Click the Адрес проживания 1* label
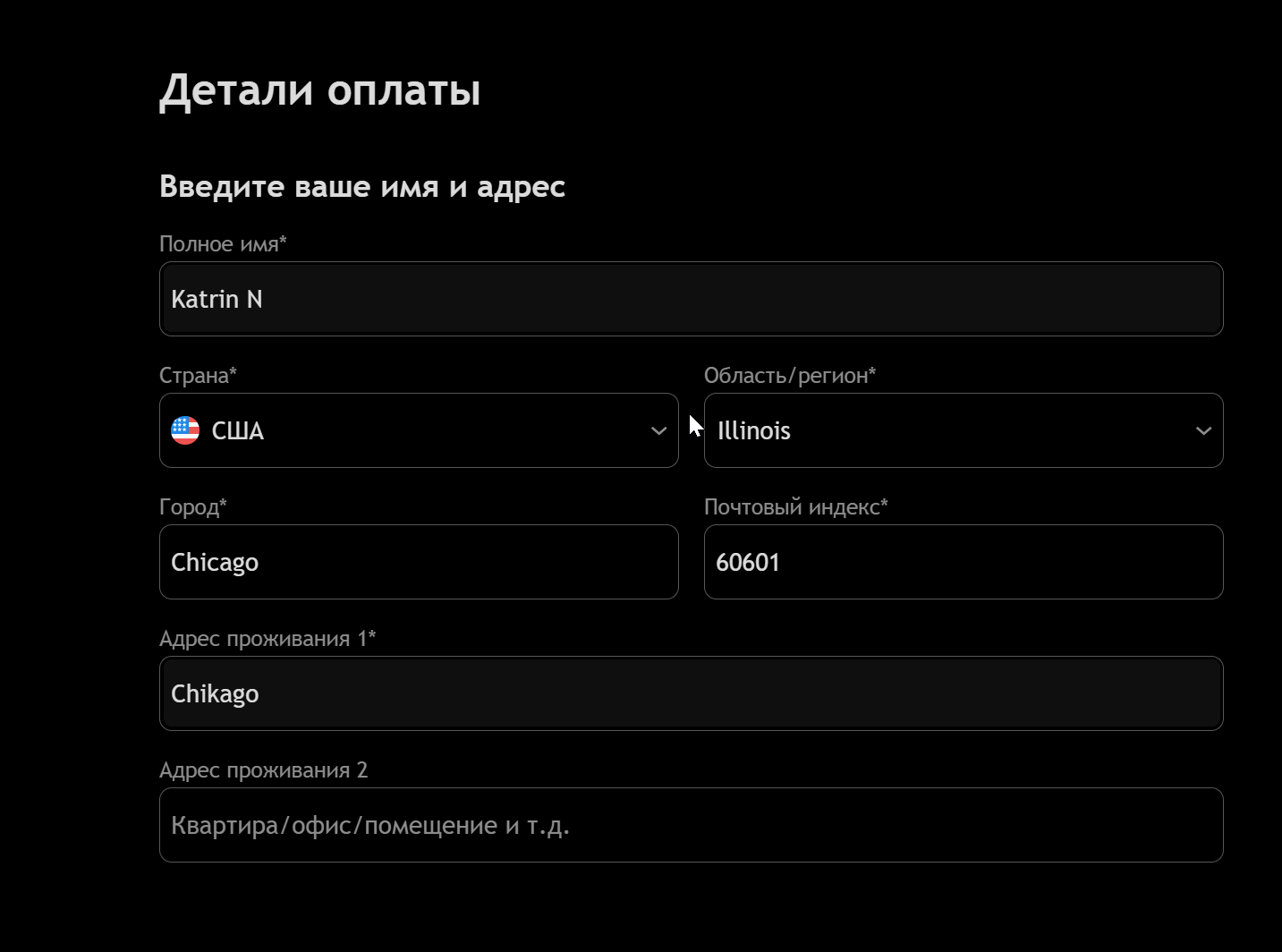The height and width of the screenshot is (952, 1282). tap(267, 639)
